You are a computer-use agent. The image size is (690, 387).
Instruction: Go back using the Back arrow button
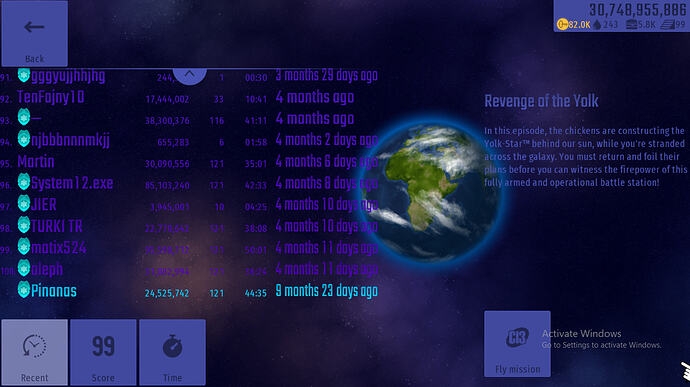tap(34, 33)
